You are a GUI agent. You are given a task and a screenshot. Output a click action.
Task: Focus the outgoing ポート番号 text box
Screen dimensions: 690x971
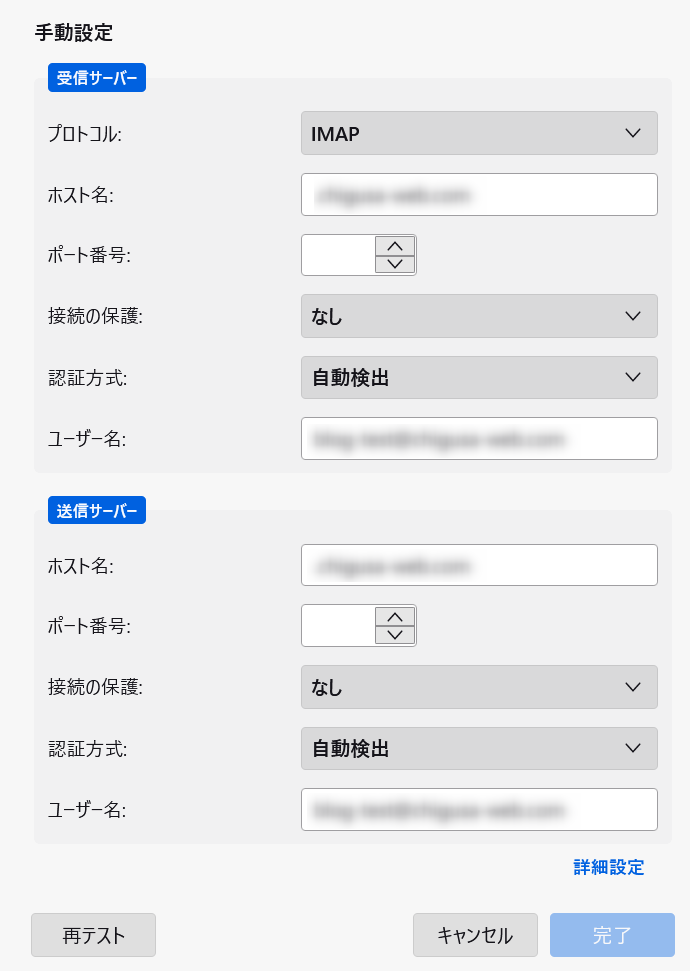(339, 625)
